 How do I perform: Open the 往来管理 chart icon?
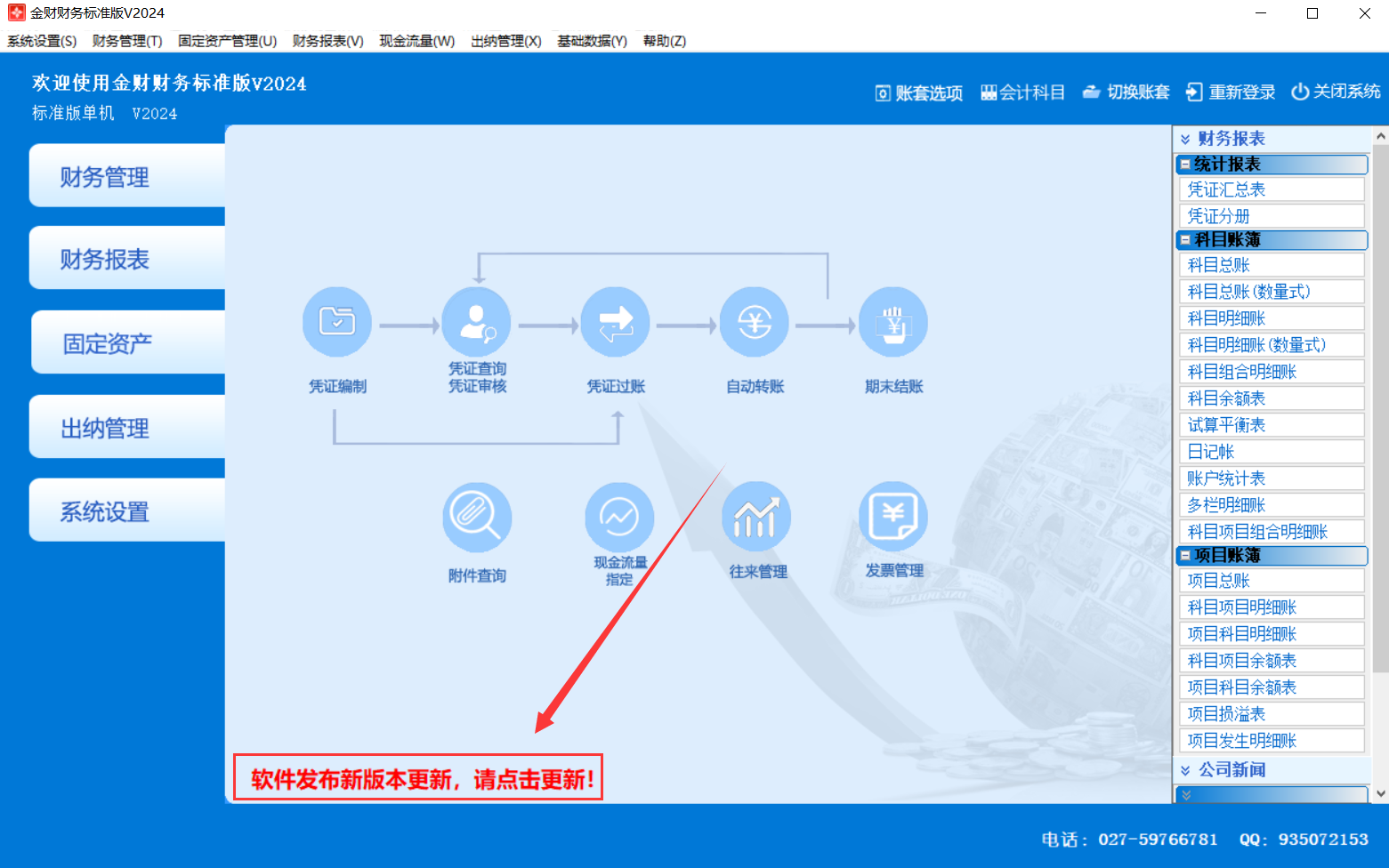point(756,518)
